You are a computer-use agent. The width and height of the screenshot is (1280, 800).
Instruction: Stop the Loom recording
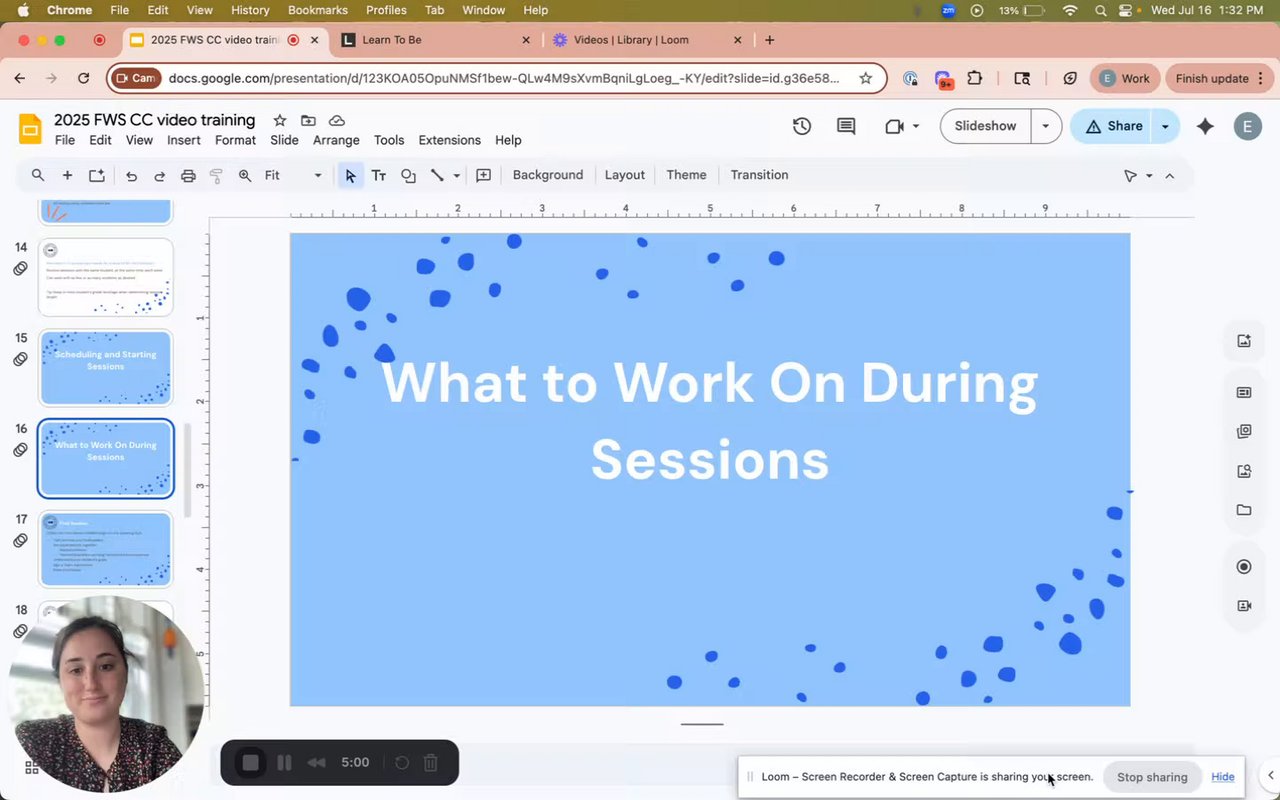tap(251, 763)
